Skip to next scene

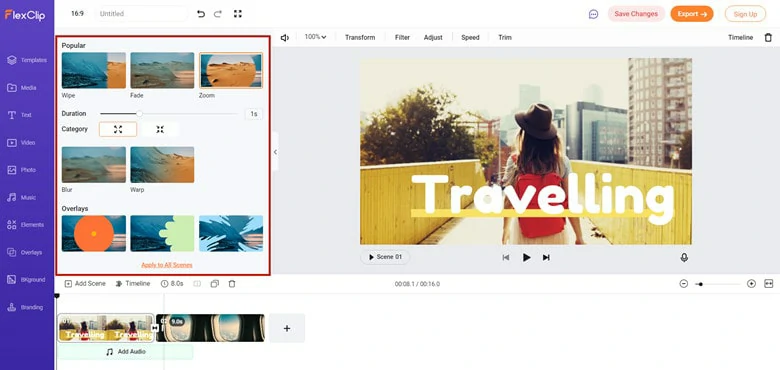(546, 258)
